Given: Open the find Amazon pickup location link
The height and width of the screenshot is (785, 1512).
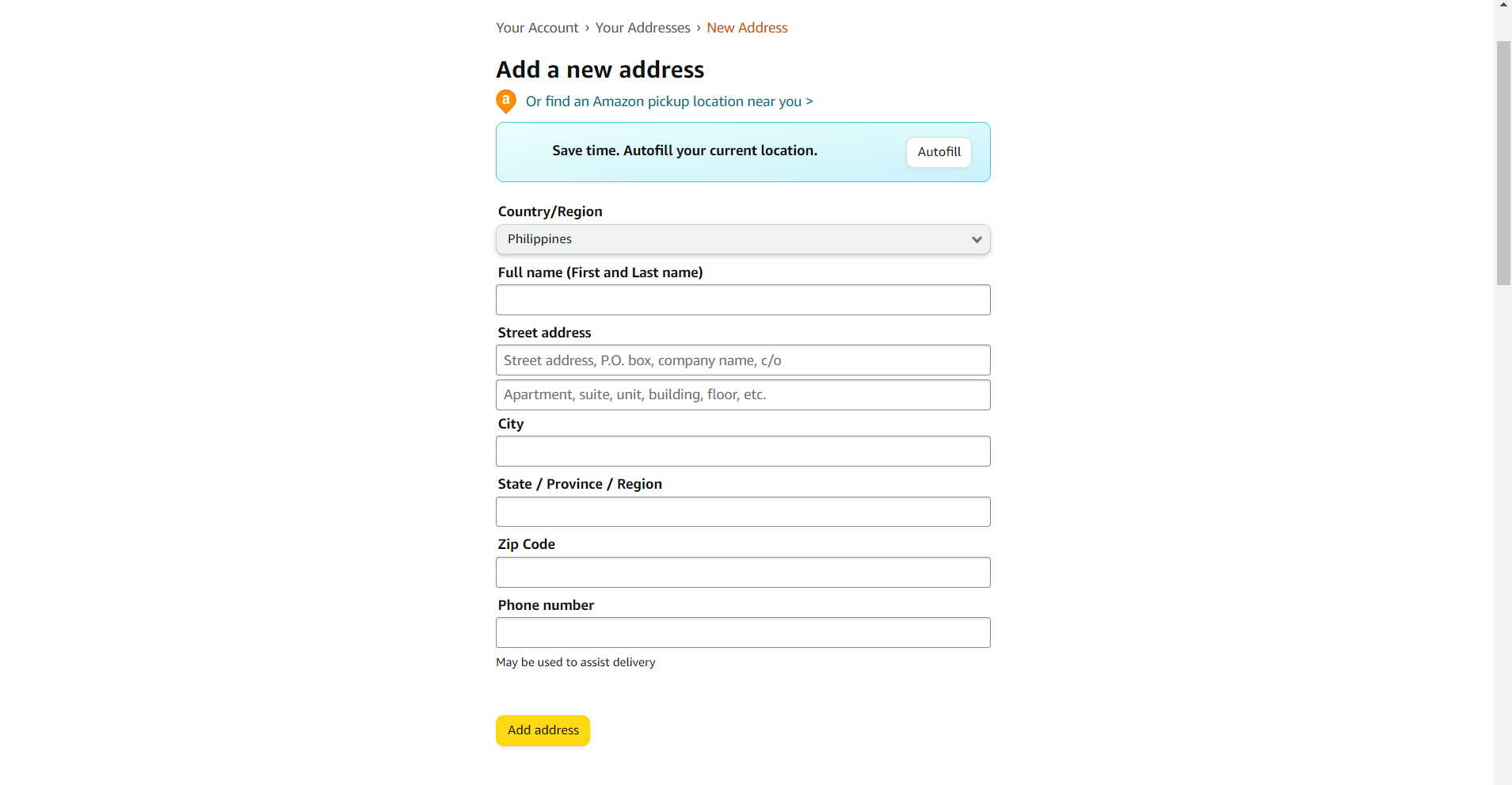Looking at the screenshot, I should (669, 101).
